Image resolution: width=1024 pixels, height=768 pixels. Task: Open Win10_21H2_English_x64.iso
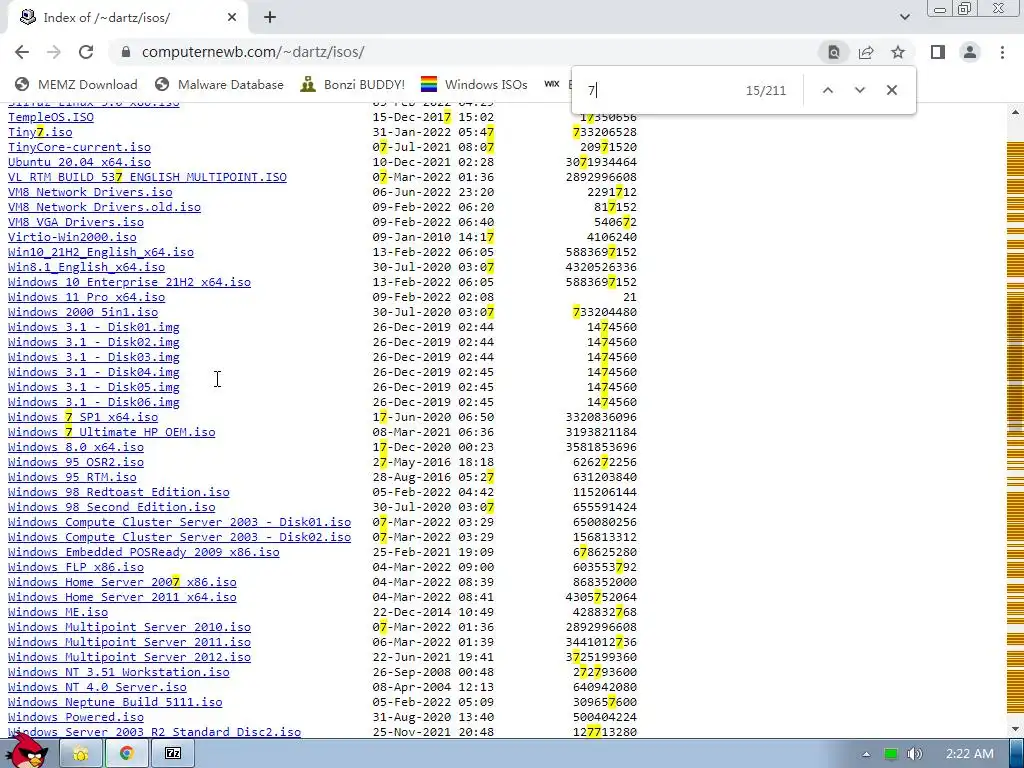[x=101, y=253]
